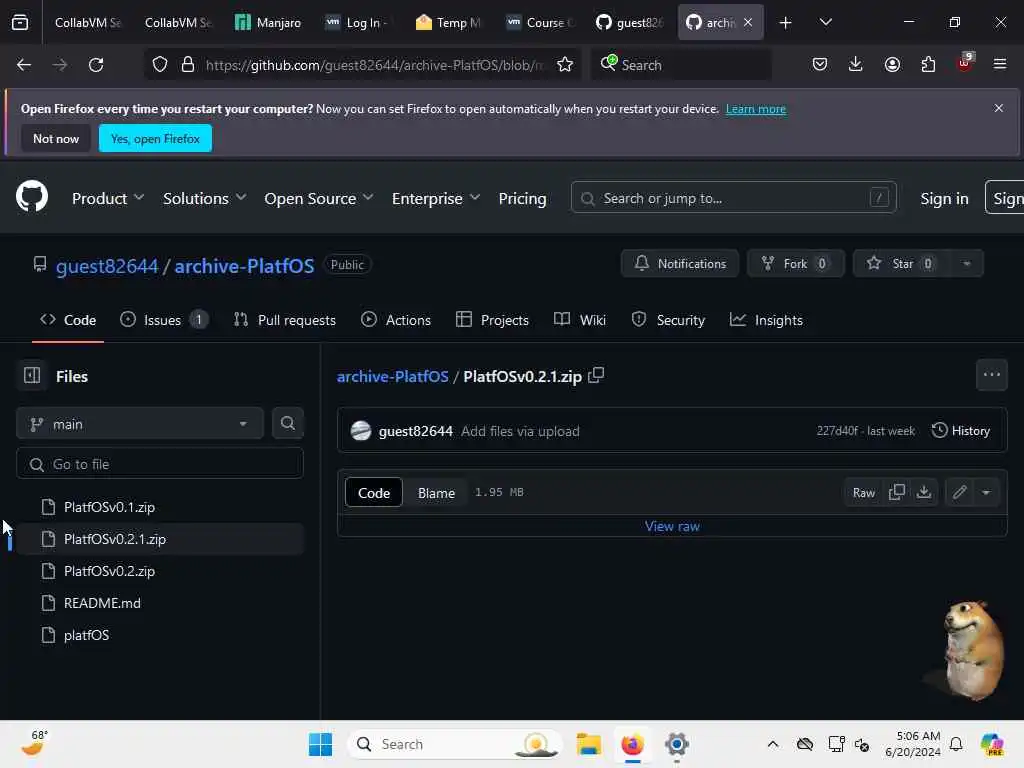
Task: Switch to the Pull requests tab
Action: click(285, 320)
